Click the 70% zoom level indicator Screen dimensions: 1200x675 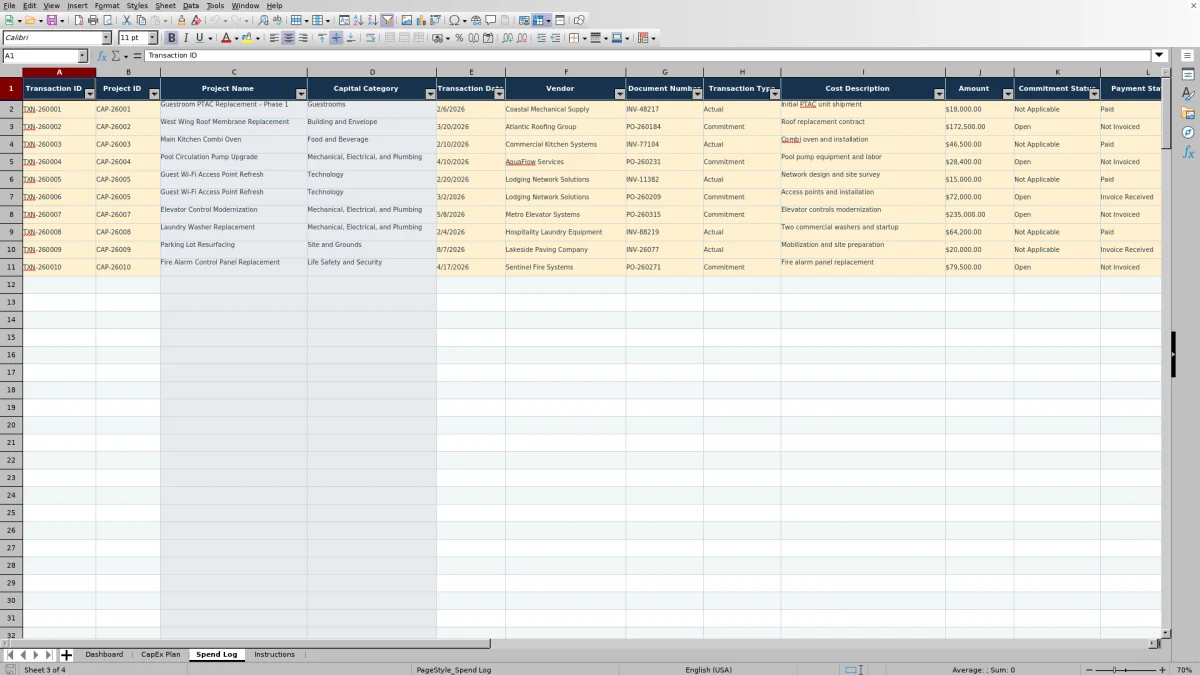pyautogui.click(x=1183, y=669)
